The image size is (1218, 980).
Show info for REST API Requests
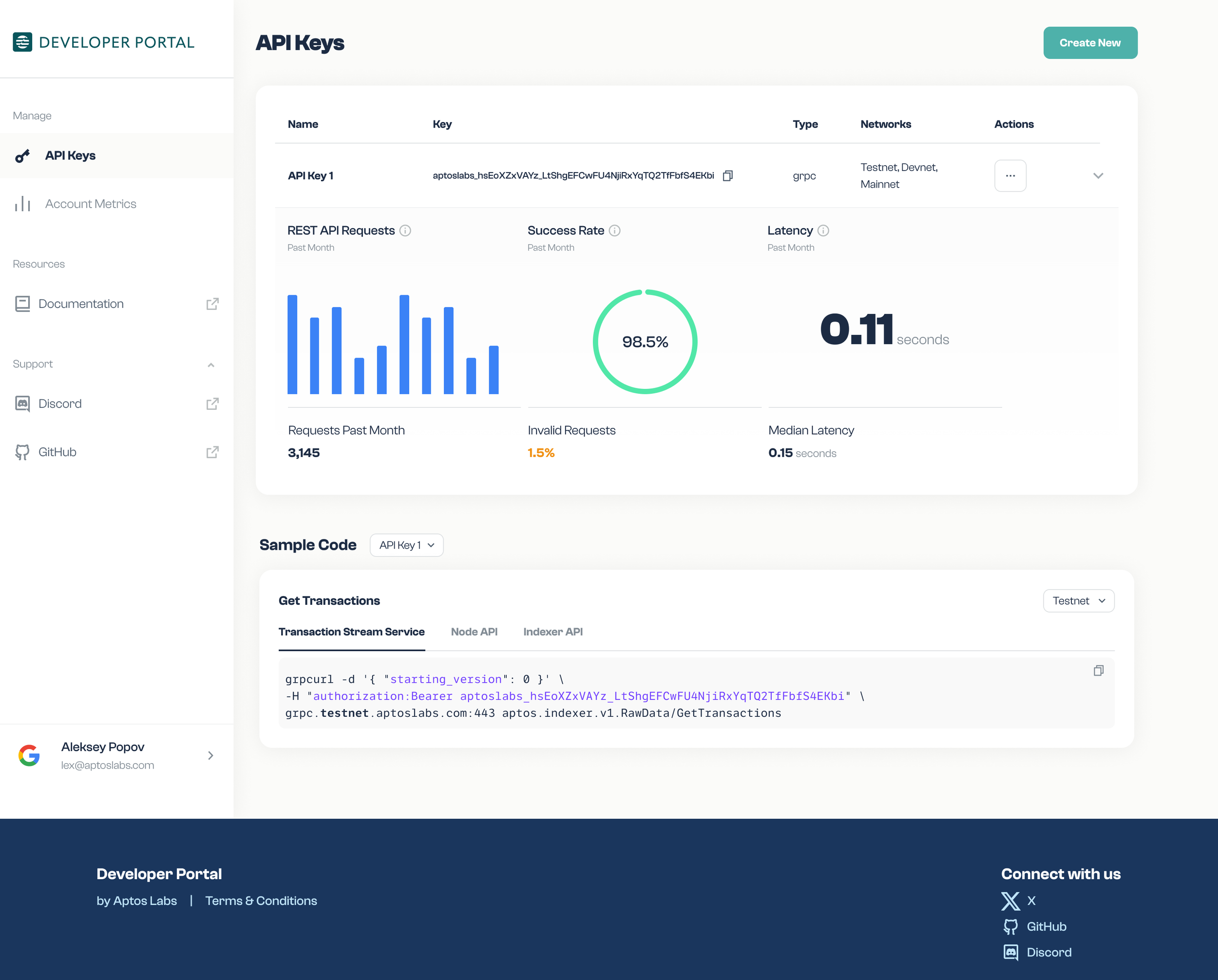tap(405, 231)
